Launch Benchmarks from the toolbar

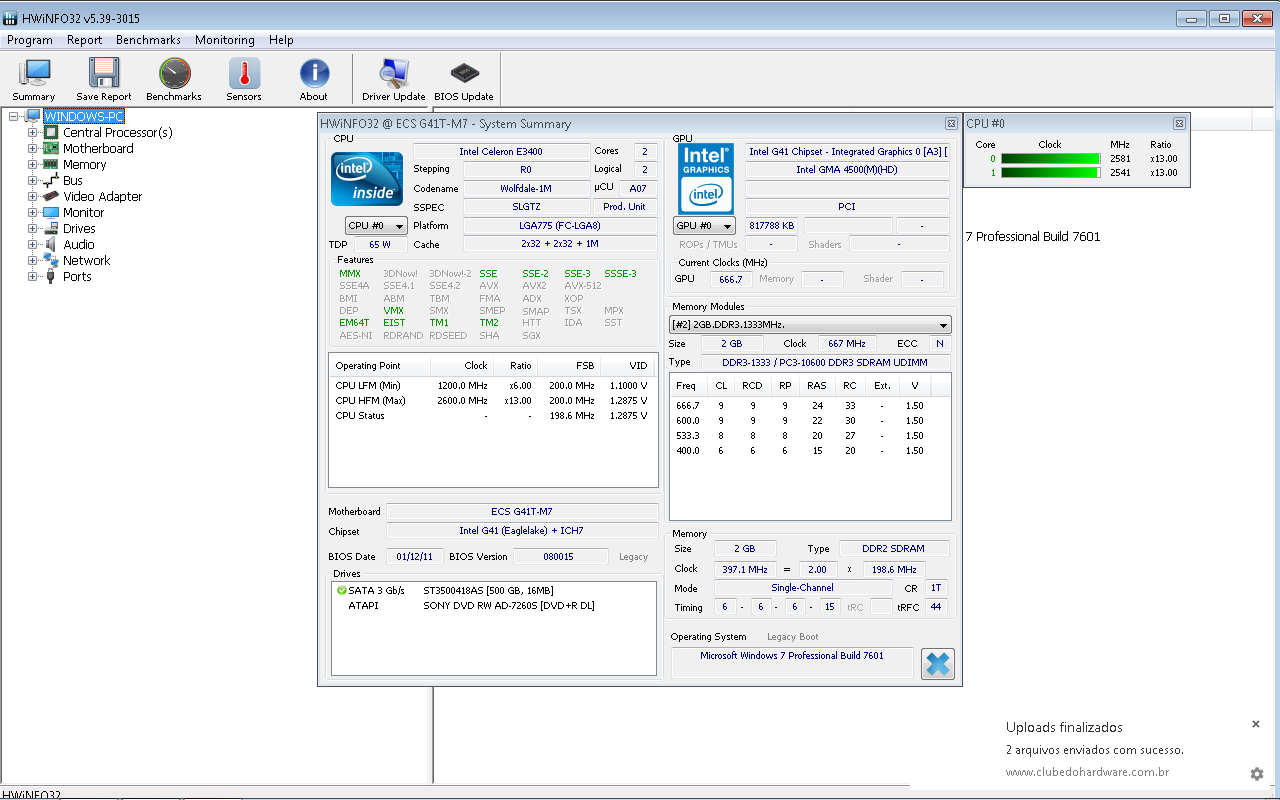pos(174,79)
